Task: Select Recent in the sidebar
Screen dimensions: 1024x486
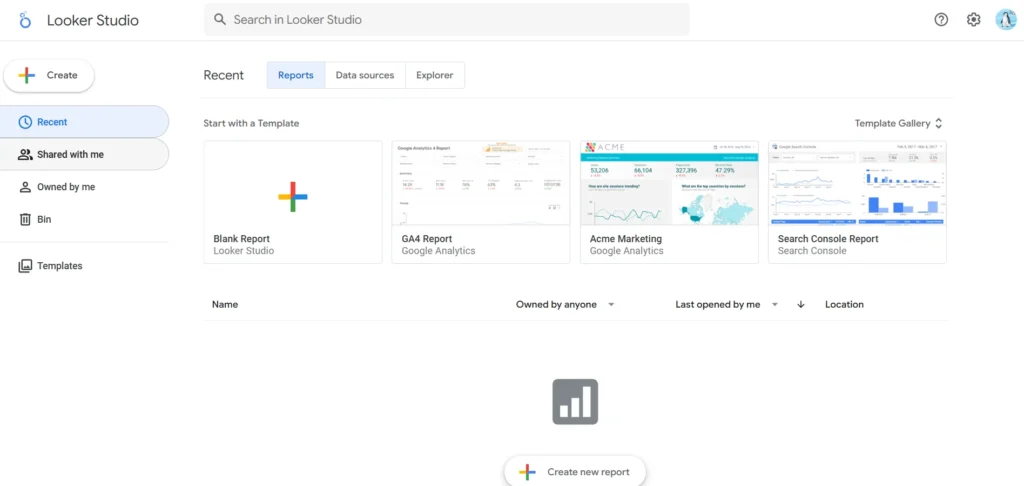Action: click(84, 122)
